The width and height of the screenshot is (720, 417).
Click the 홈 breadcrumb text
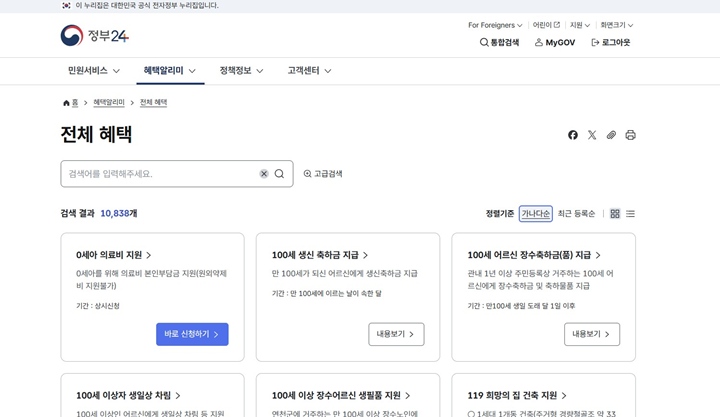click(75, 102)
